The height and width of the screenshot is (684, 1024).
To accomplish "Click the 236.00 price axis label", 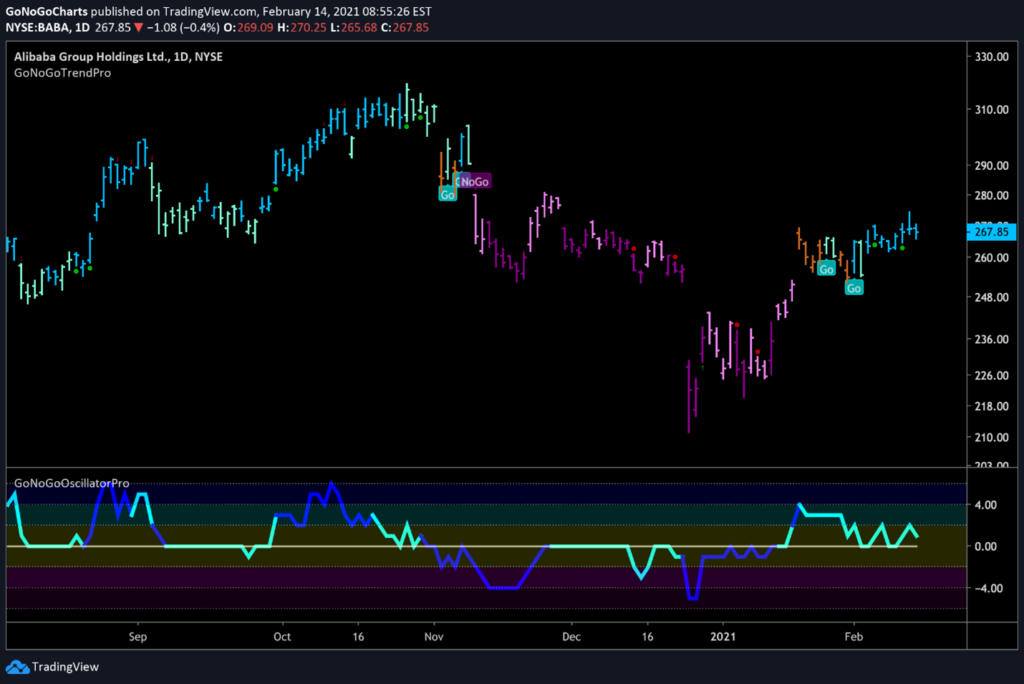I will coord(991,339).
